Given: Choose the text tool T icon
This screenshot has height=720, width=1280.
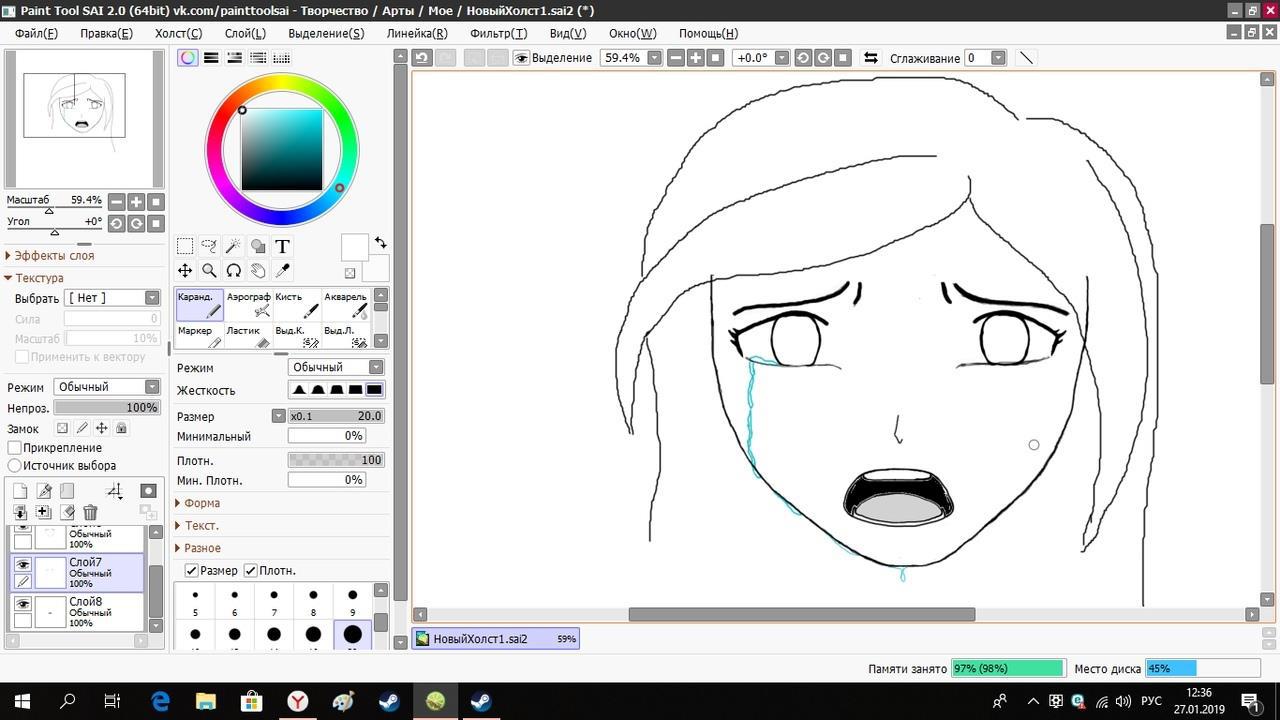Looking at the screenshot, I should (282, 246).
